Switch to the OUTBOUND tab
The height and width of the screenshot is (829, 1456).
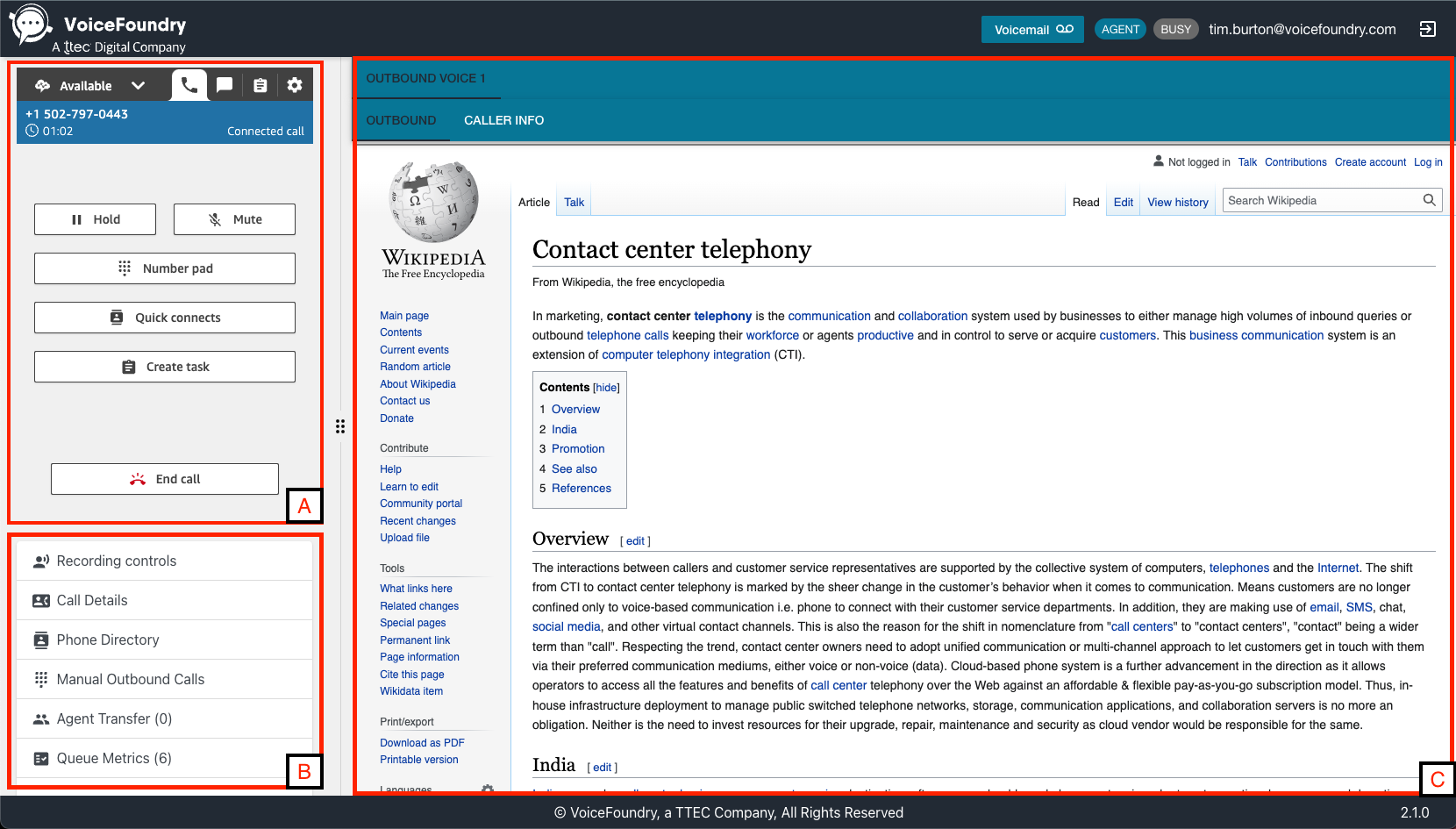(x=401, y=120)
